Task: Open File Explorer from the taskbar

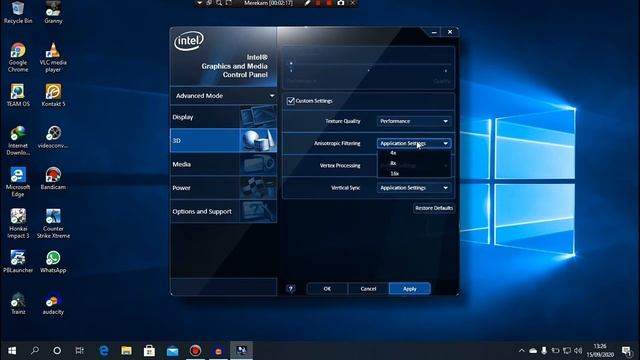Action: pos(127,350)
